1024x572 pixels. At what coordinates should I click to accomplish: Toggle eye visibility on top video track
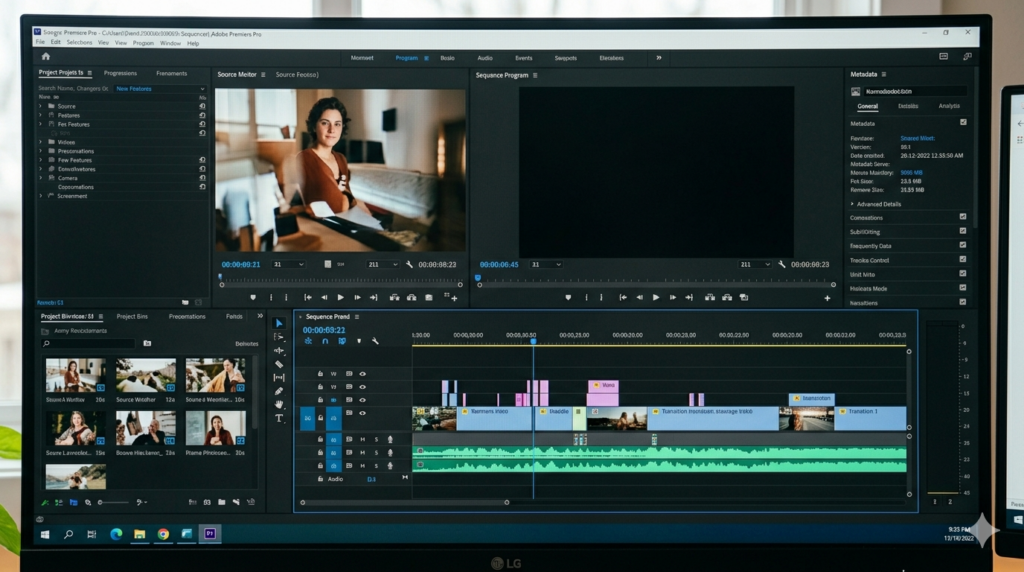[362, 374]
